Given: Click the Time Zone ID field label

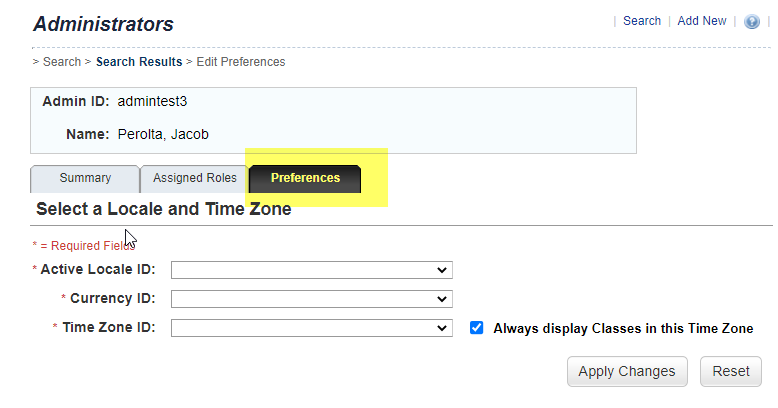Looking at the screenshot, I should click(108, 327).
